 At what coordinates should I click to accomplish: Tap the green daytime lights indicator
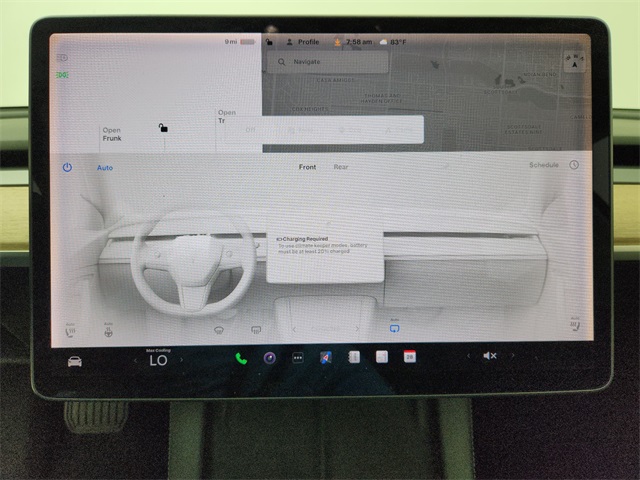coord(62,75)
